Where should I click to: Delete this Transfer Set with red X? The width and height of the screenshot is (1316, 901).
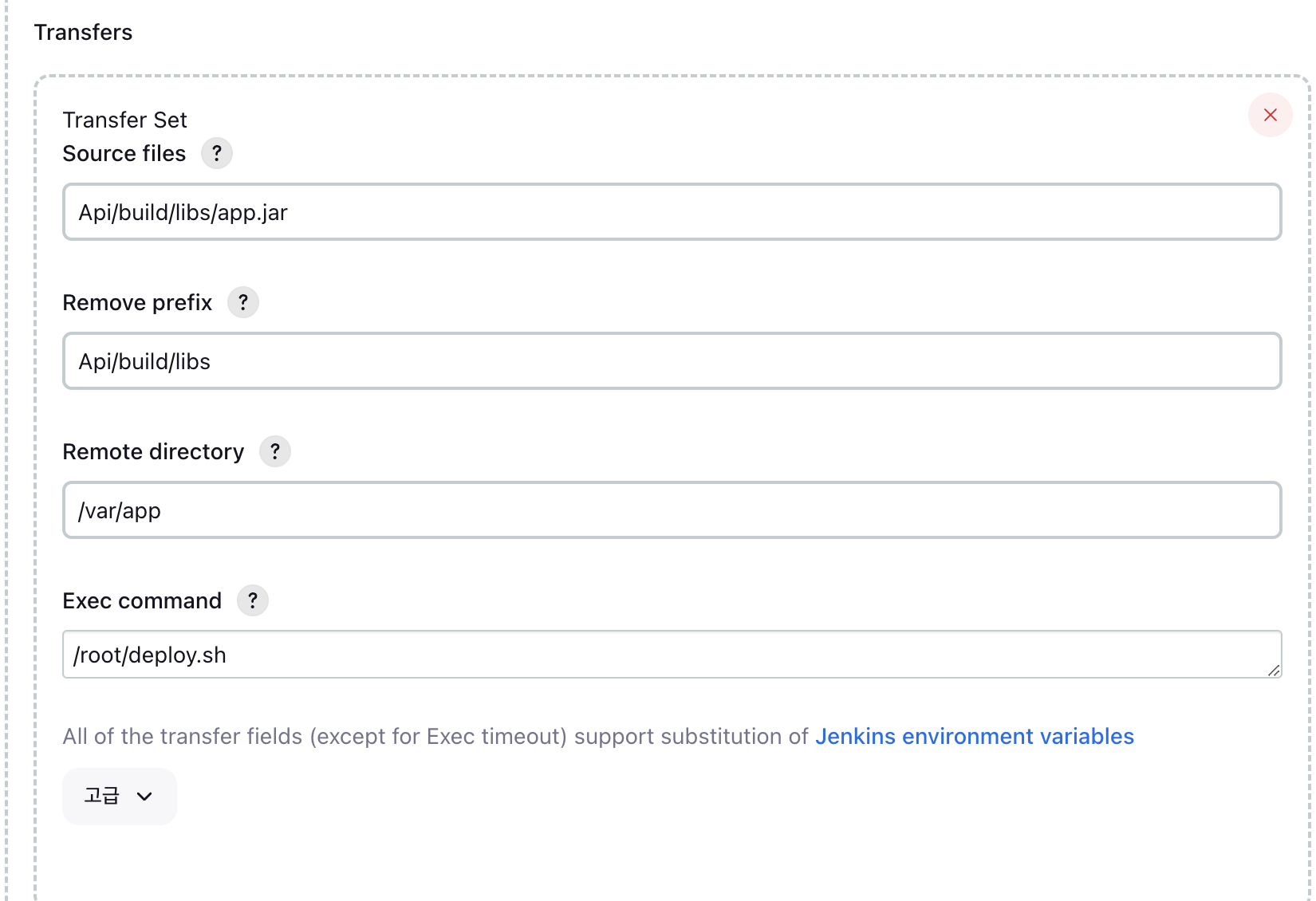coord(1271,115)
